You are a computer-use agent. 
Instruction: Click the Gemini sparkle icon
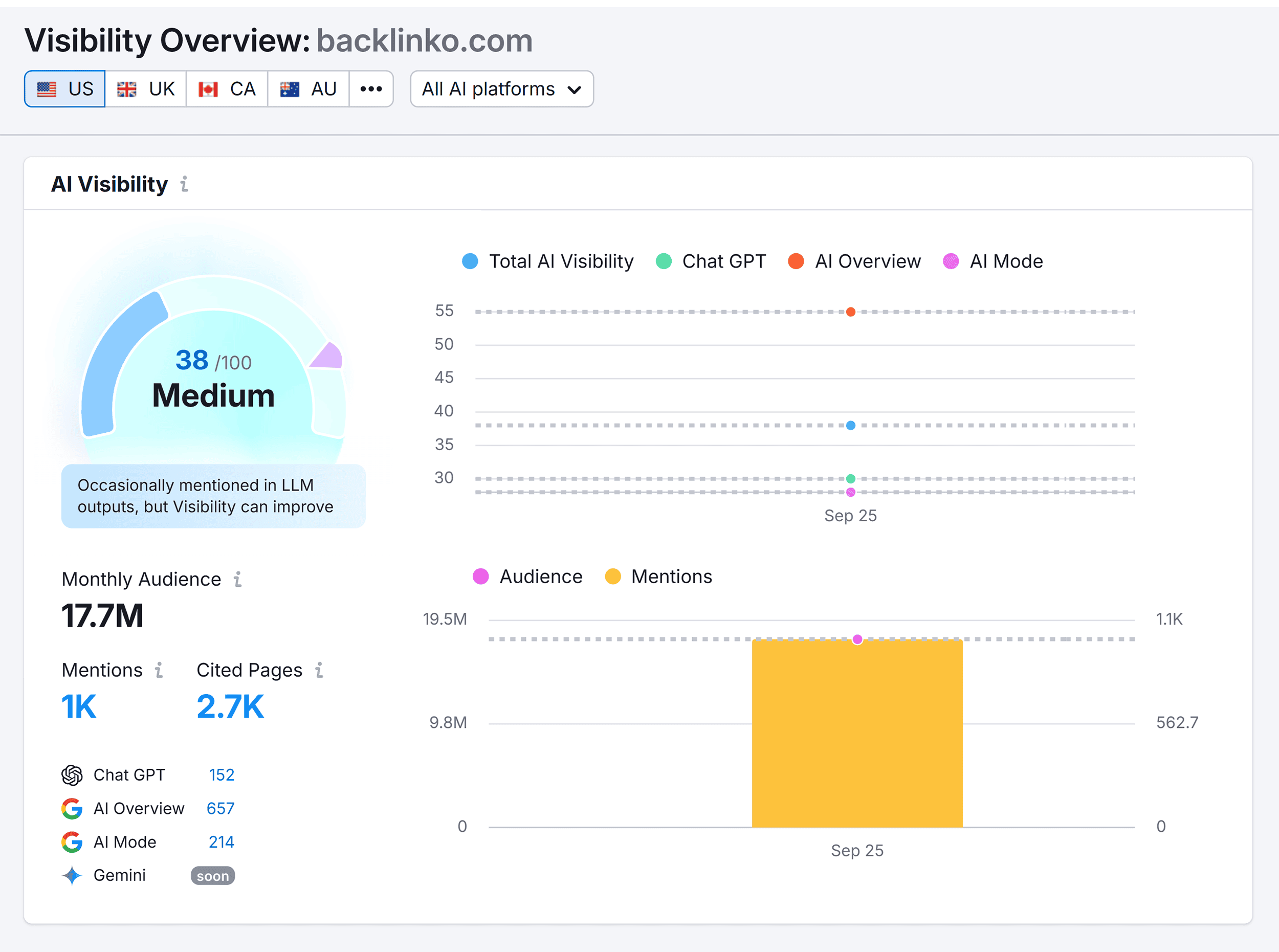[x=72, y=875]
